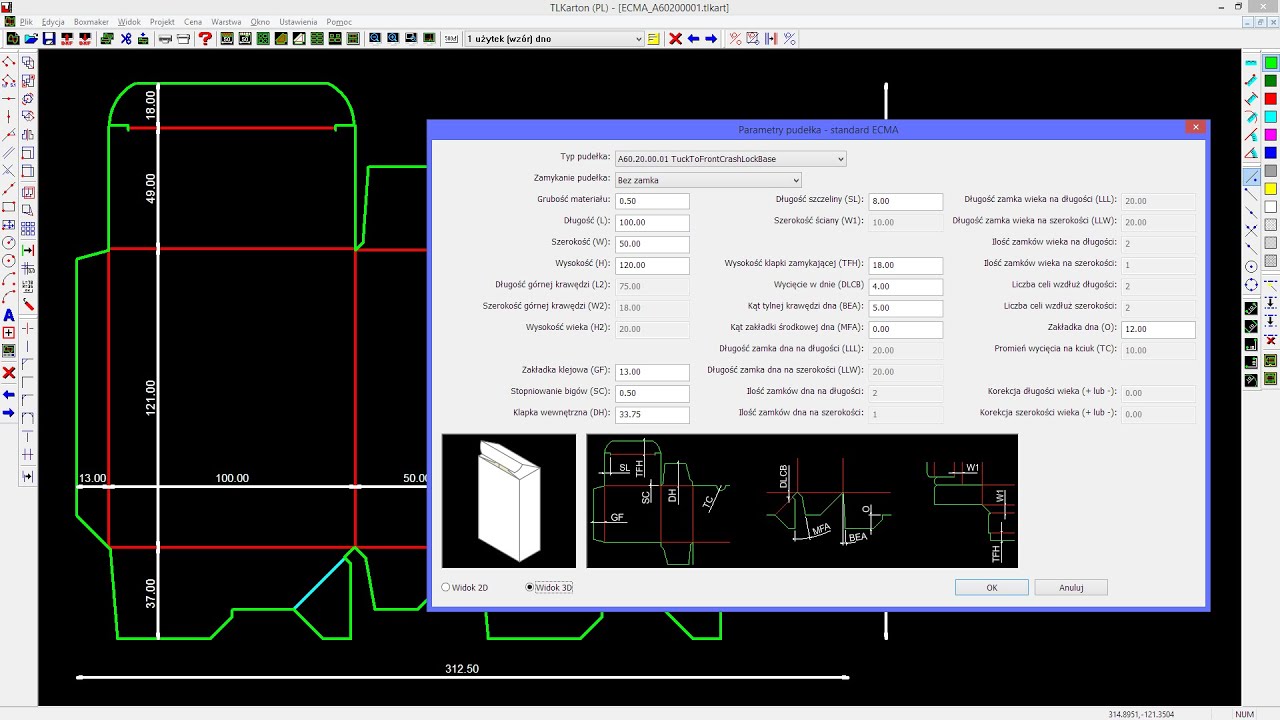The height and width of the screenshot is (720, 1280).
Task: Click the angle dimension icon in right toolbar
Action: point(1251,153)
